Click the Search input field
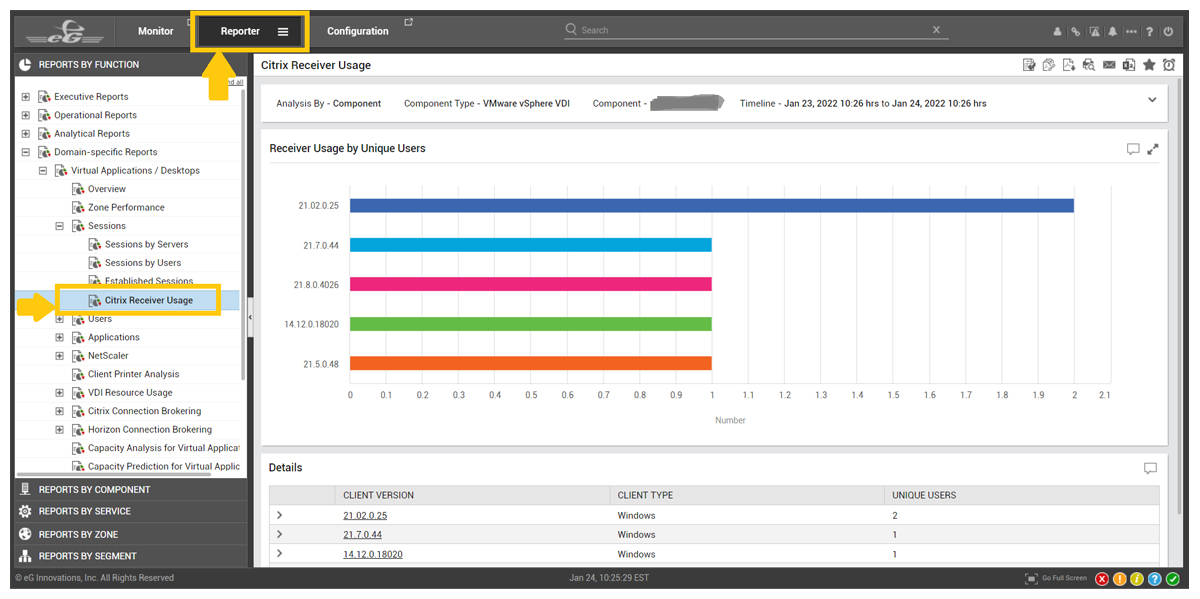Viewport: 1200px width, 599px height. (755, 30)
